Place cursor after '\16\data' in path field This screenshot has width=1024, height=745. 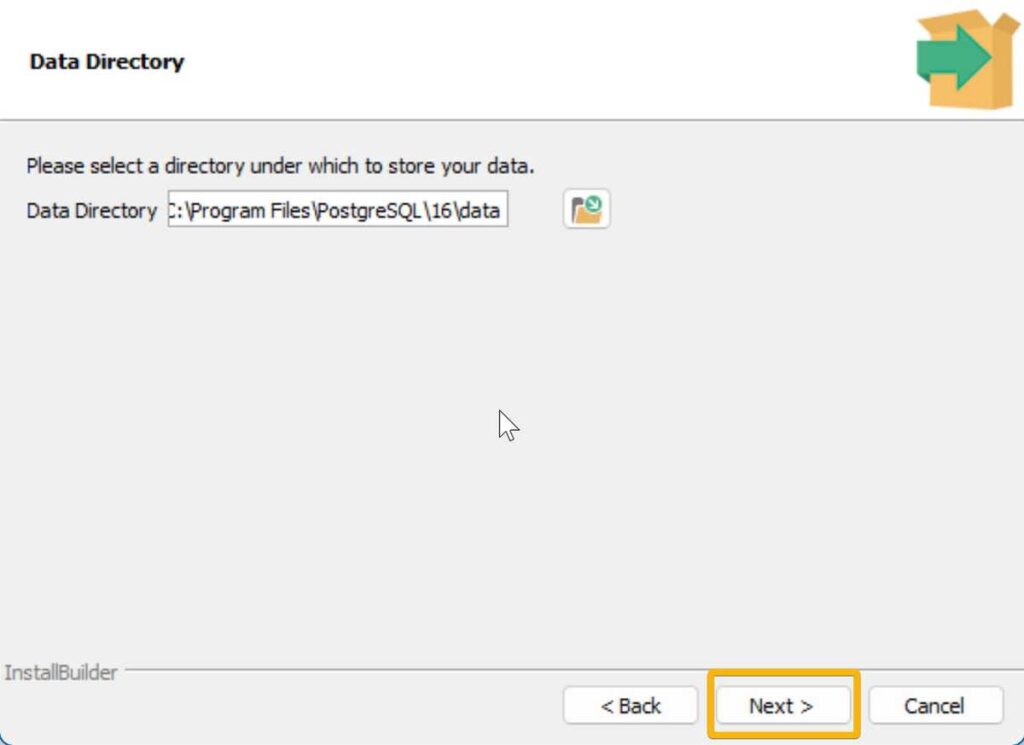(501, 211)
